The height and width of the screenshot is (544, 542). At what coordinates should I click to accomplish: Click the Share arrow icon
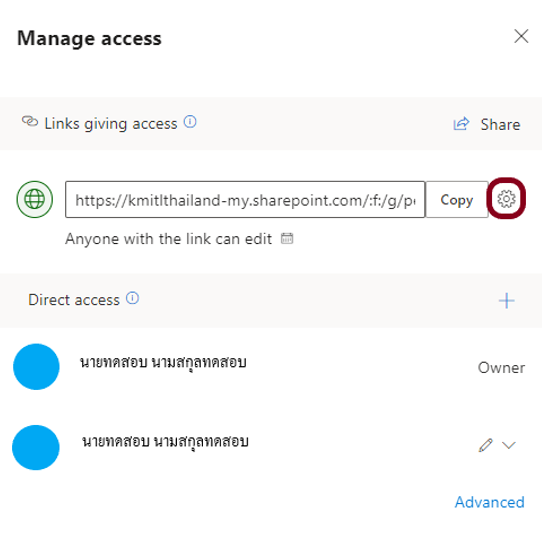tap(461, 124)
